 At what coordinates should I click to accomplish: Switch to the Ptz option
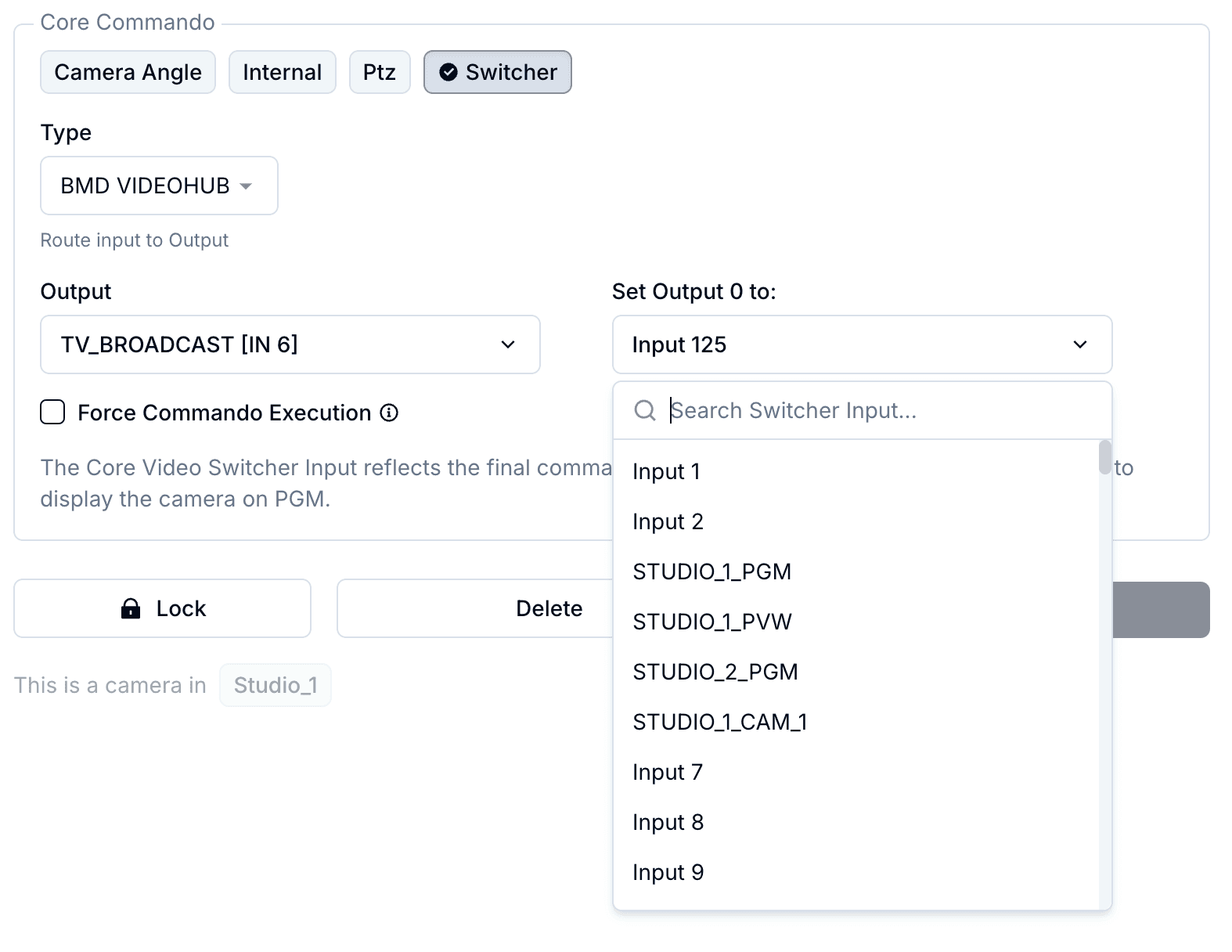pyautogui.click(x=380, y=72)
